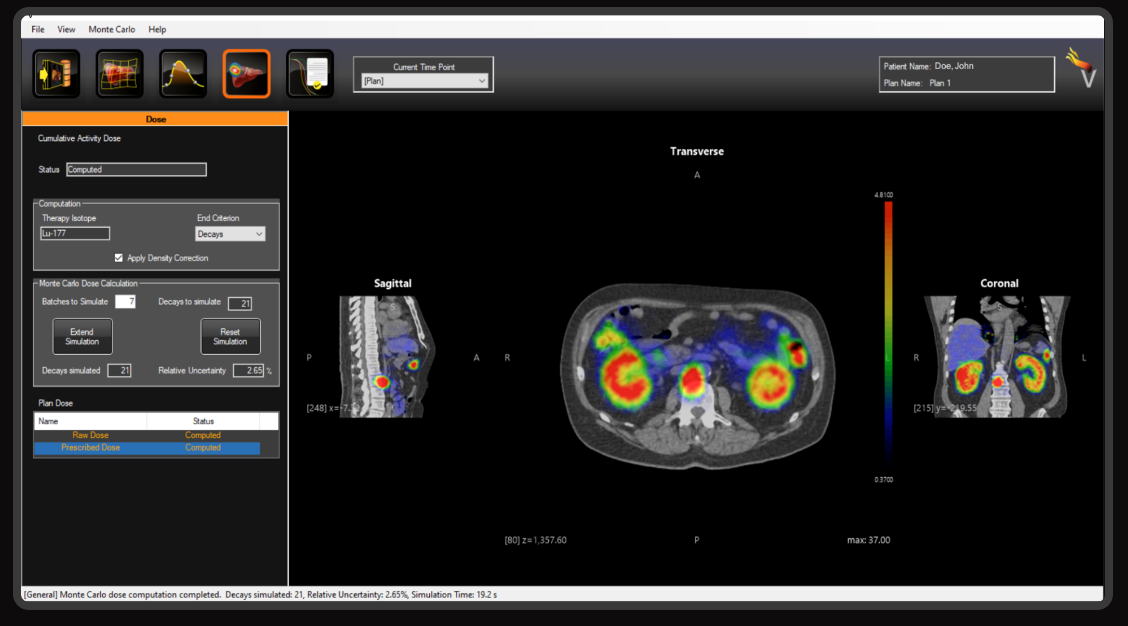Open the View menu

66,30
